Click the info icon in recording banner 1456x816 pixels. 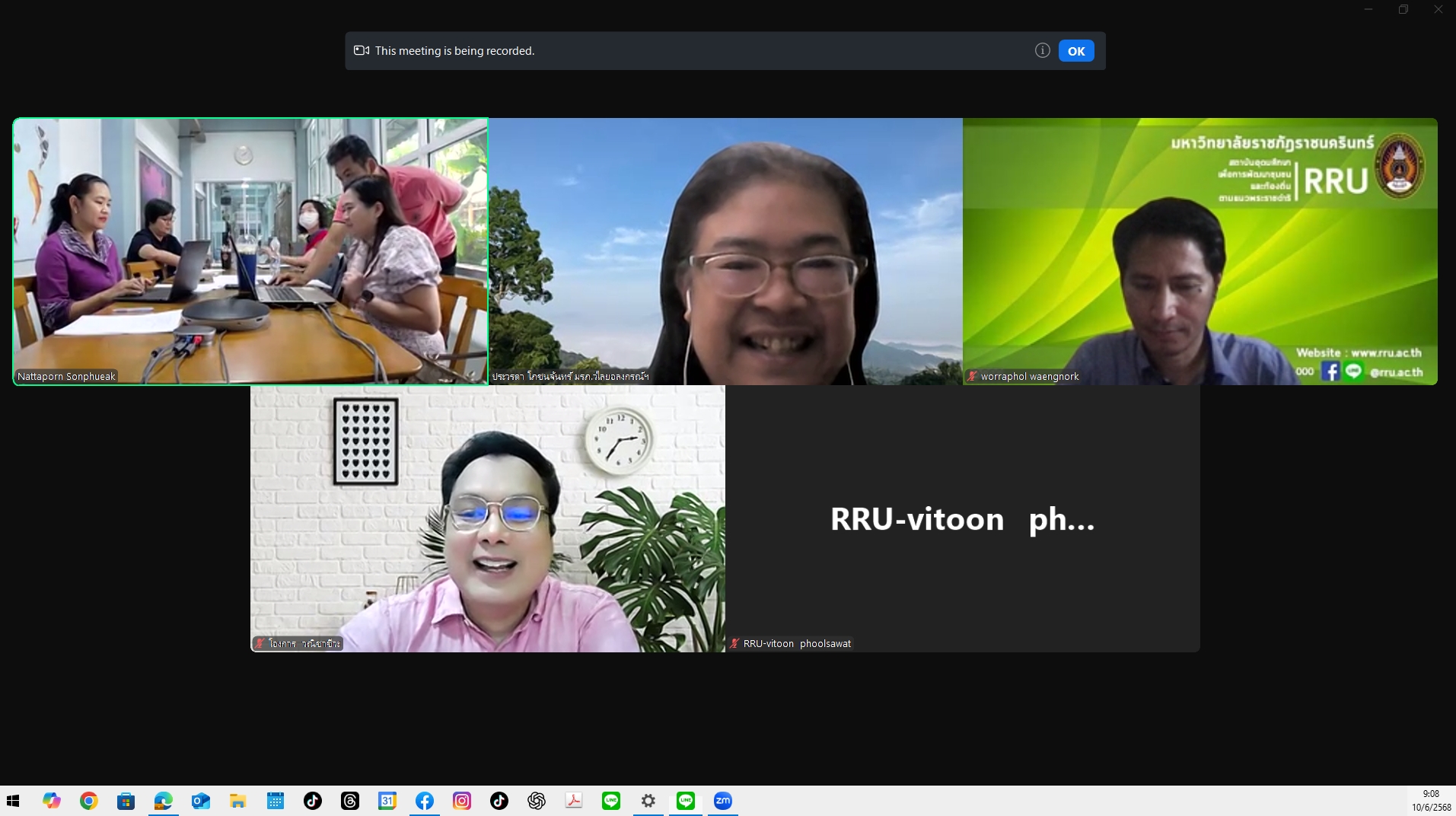pos(1042,50)
